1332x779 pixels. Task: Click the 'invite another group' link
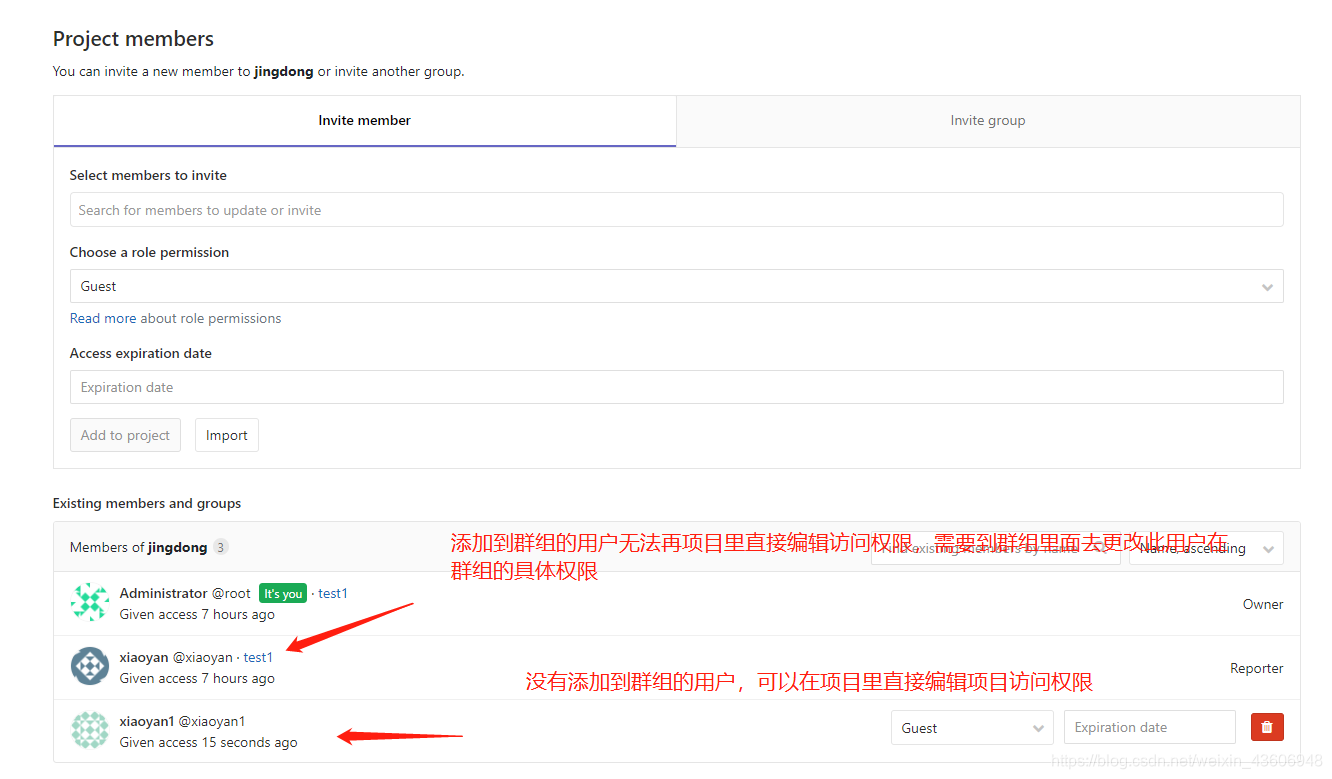click(x=399, y=72)
